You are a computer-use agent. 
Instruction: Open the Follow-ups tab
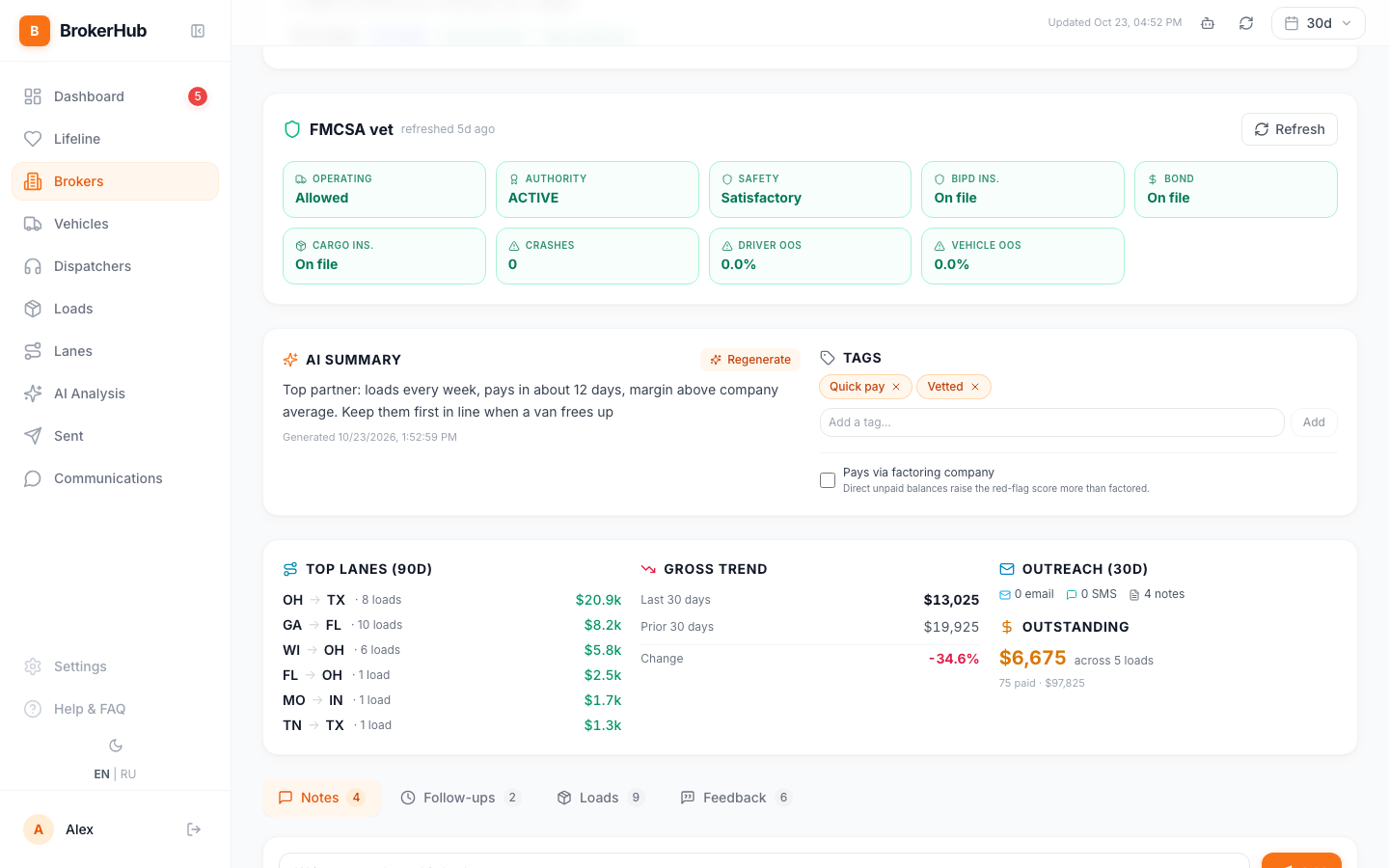[460, 798]
